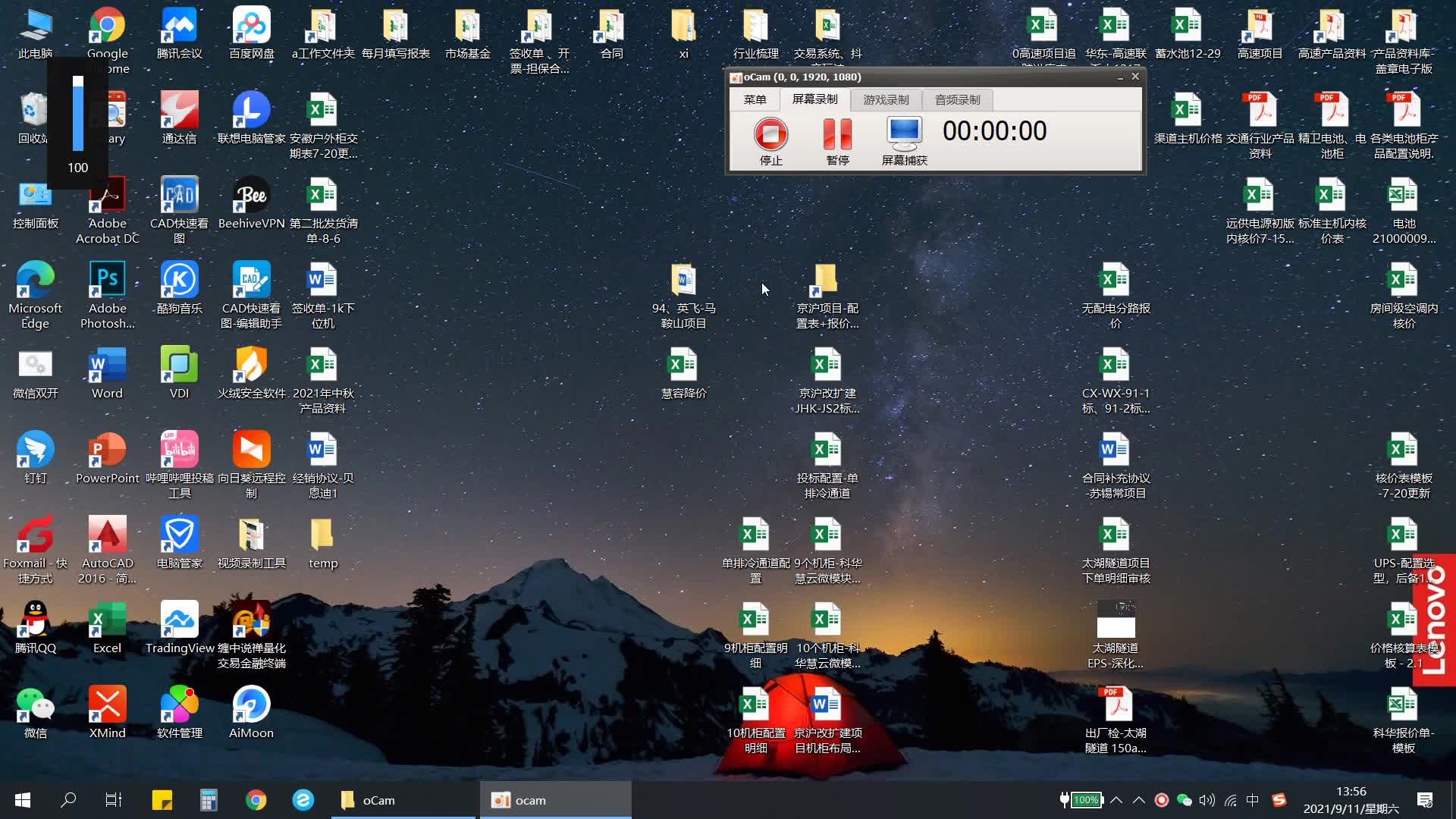1456x819 pixels.
Task: Switch to the 游戏录制 tab
Action: coord(886,99)
